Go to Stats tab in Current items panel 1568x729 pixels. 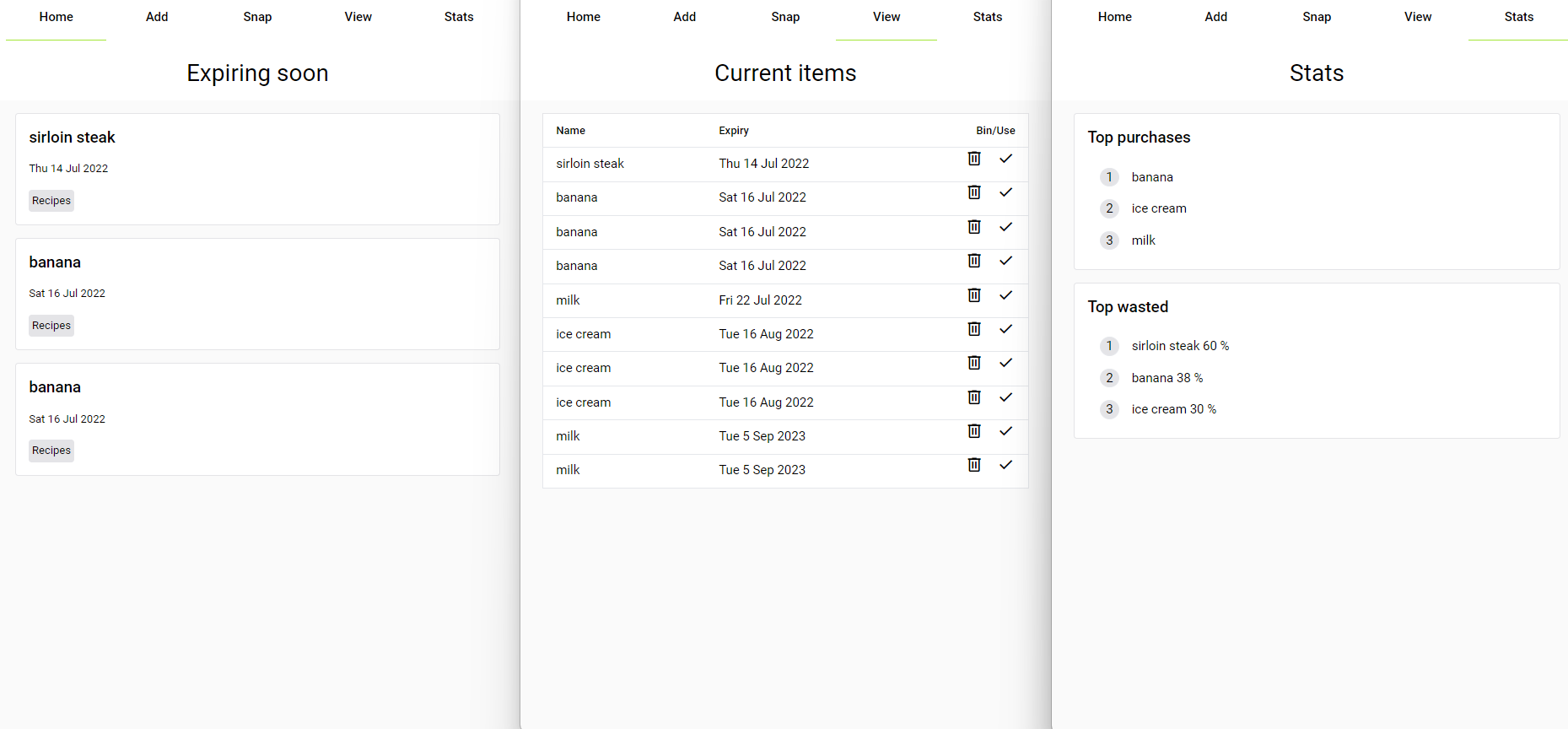(x=988, y=17)
